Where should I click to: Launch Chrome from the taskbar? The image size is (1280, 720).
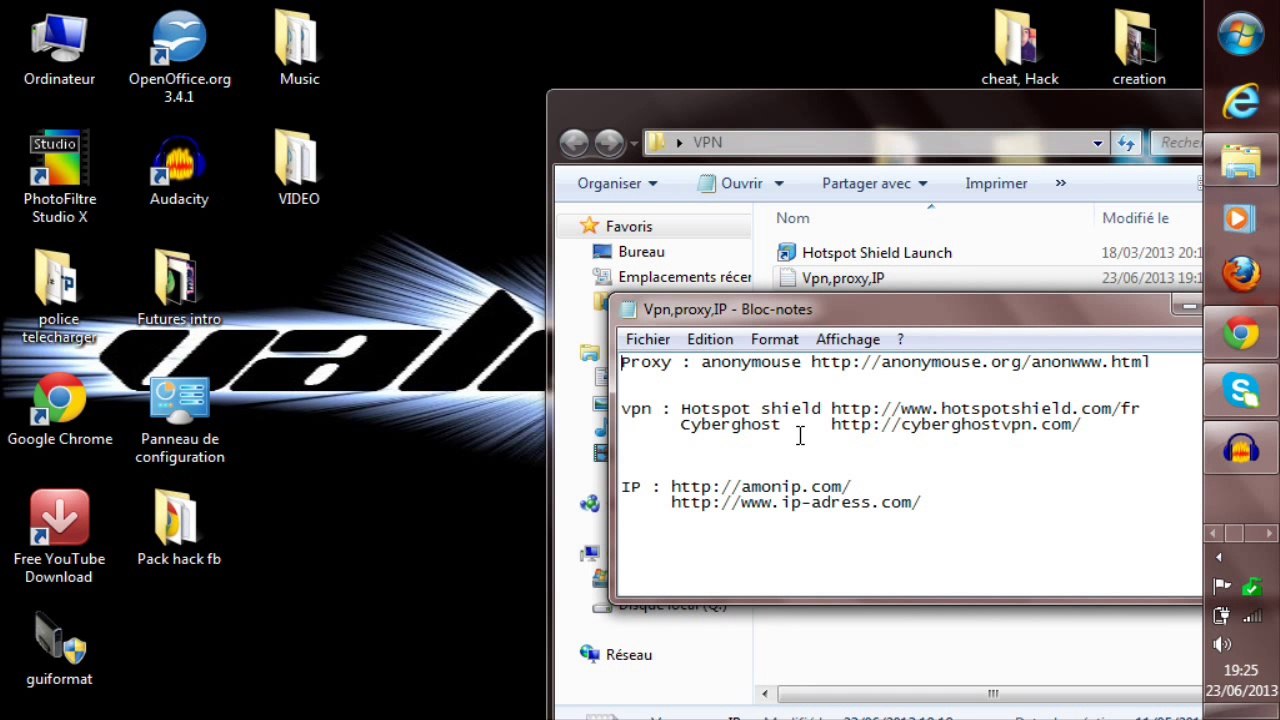[1241, 334]
